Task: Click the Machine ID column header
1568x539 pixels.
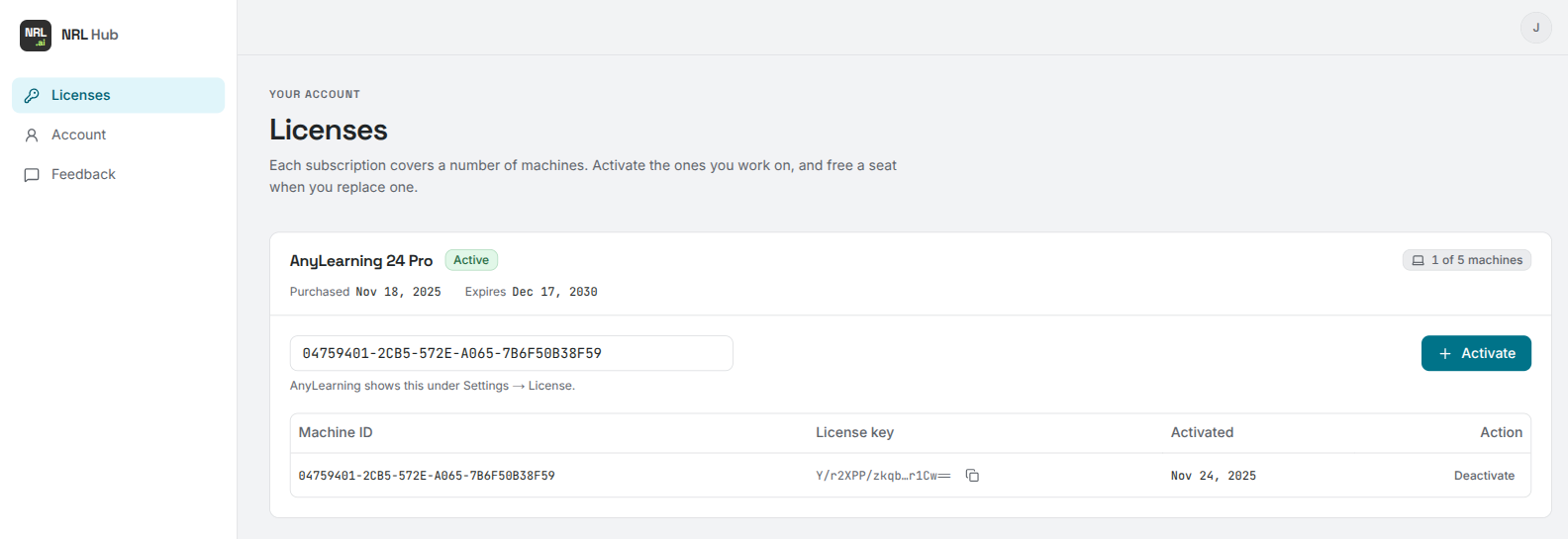Action: click(x=336, y=432)
